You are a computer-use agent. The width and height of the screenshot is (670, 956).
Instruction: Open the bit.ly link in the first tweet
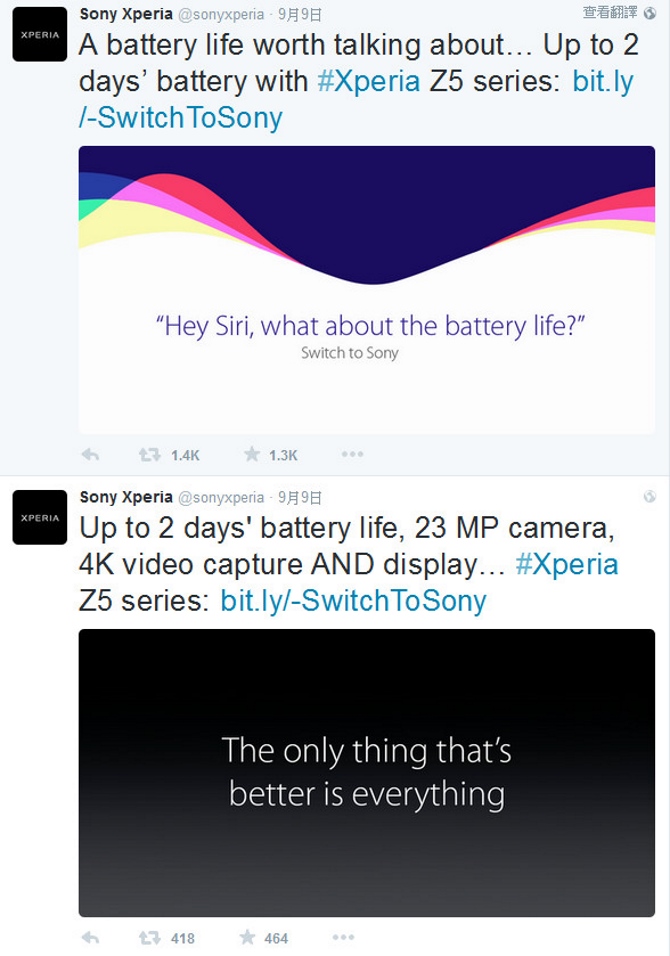coord(603,81)
